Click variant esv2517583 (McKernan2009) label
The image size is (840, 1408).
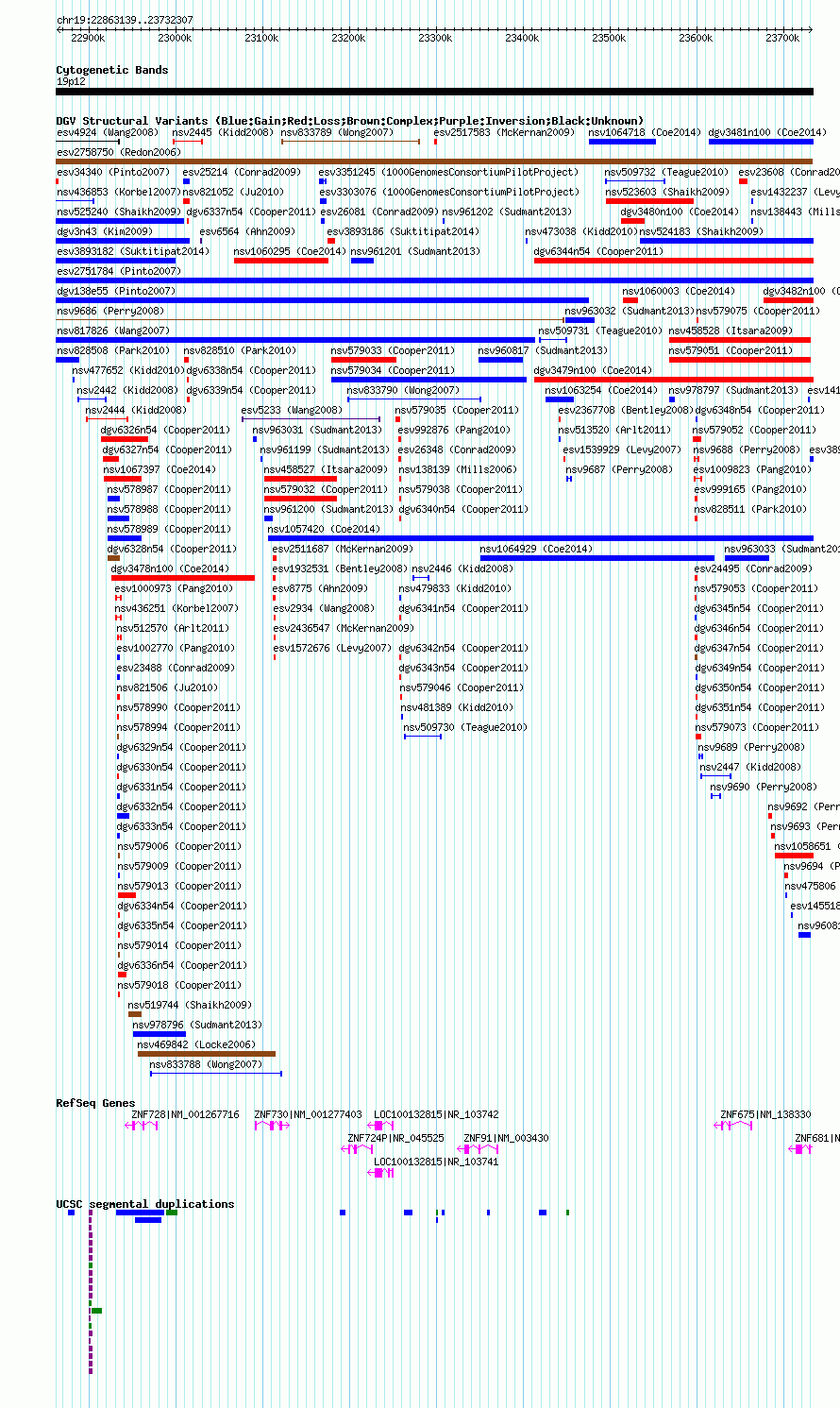pyautogui.click(x=504, y=132)
